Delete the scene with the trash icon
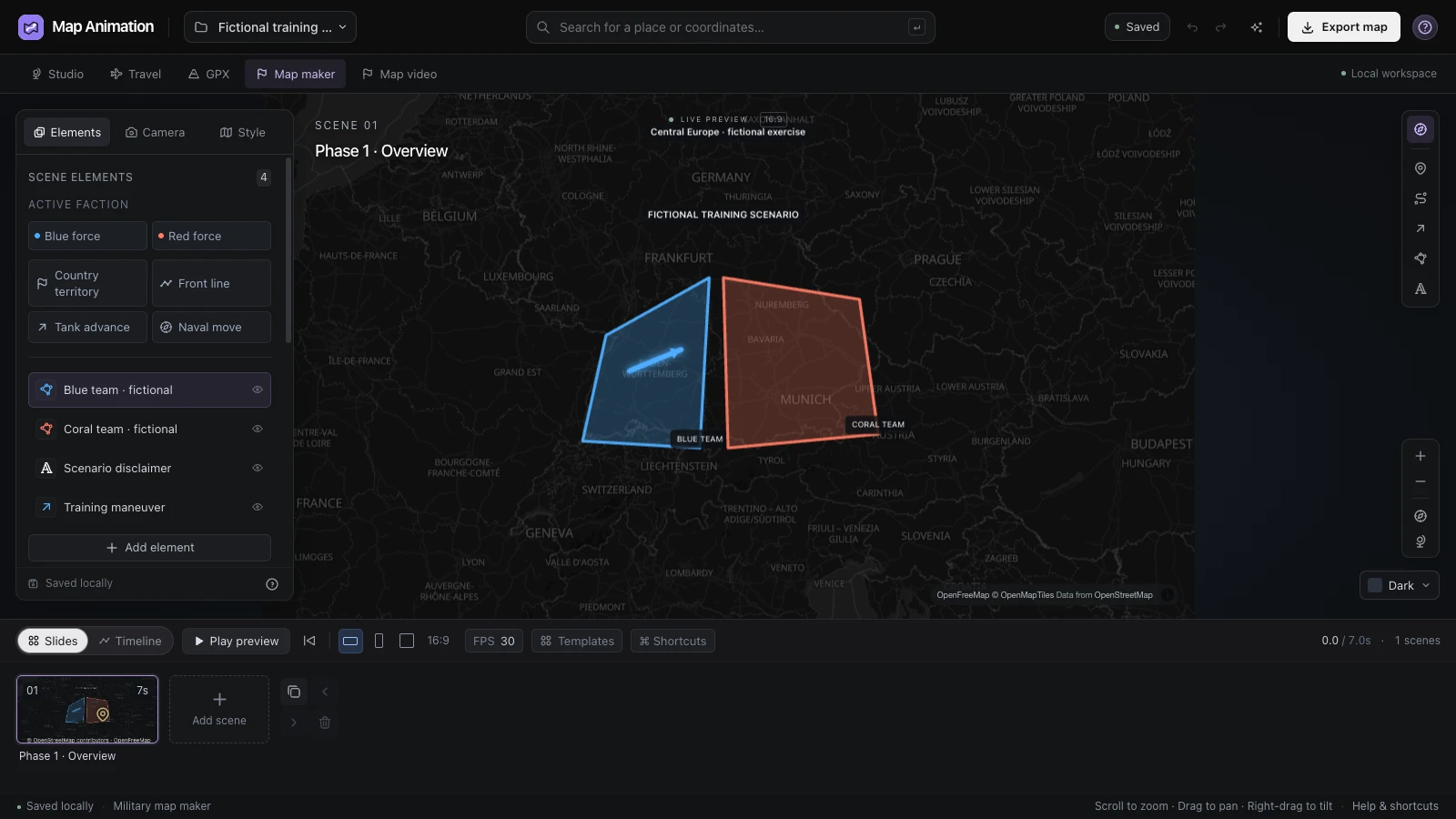 325,723
